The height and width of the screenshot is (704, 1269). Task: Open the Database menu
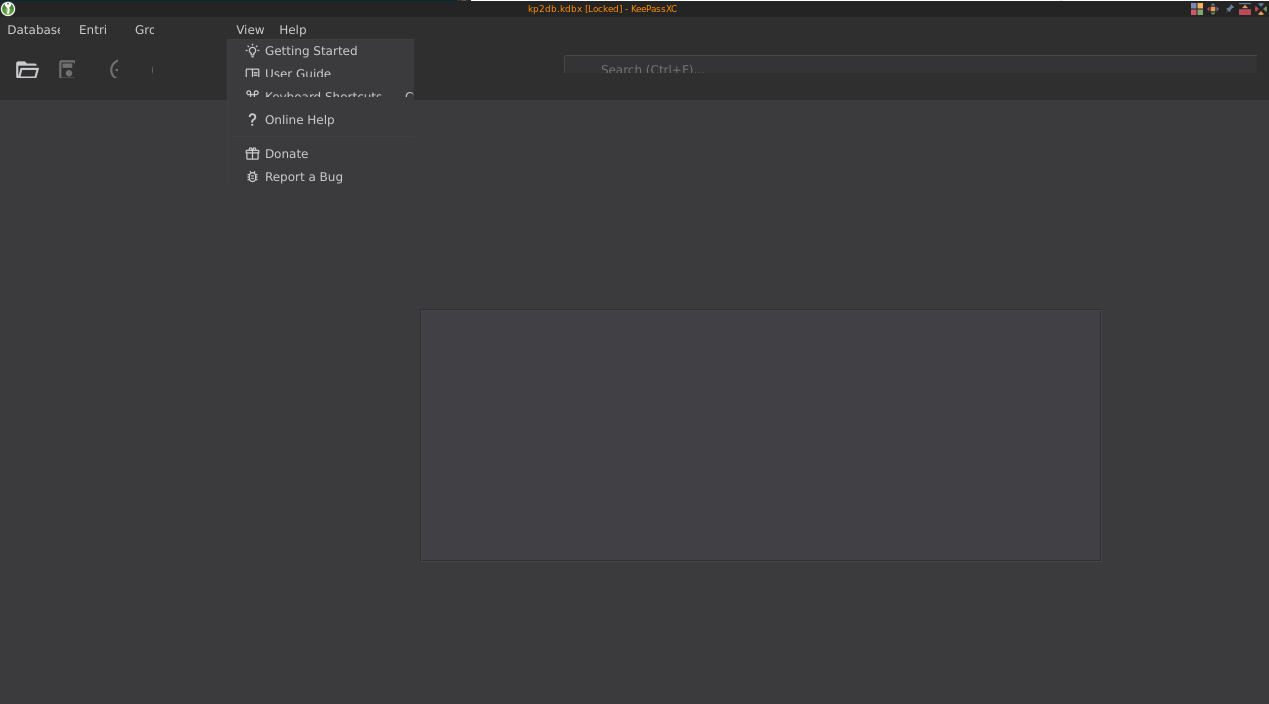[x=34, y=30]
